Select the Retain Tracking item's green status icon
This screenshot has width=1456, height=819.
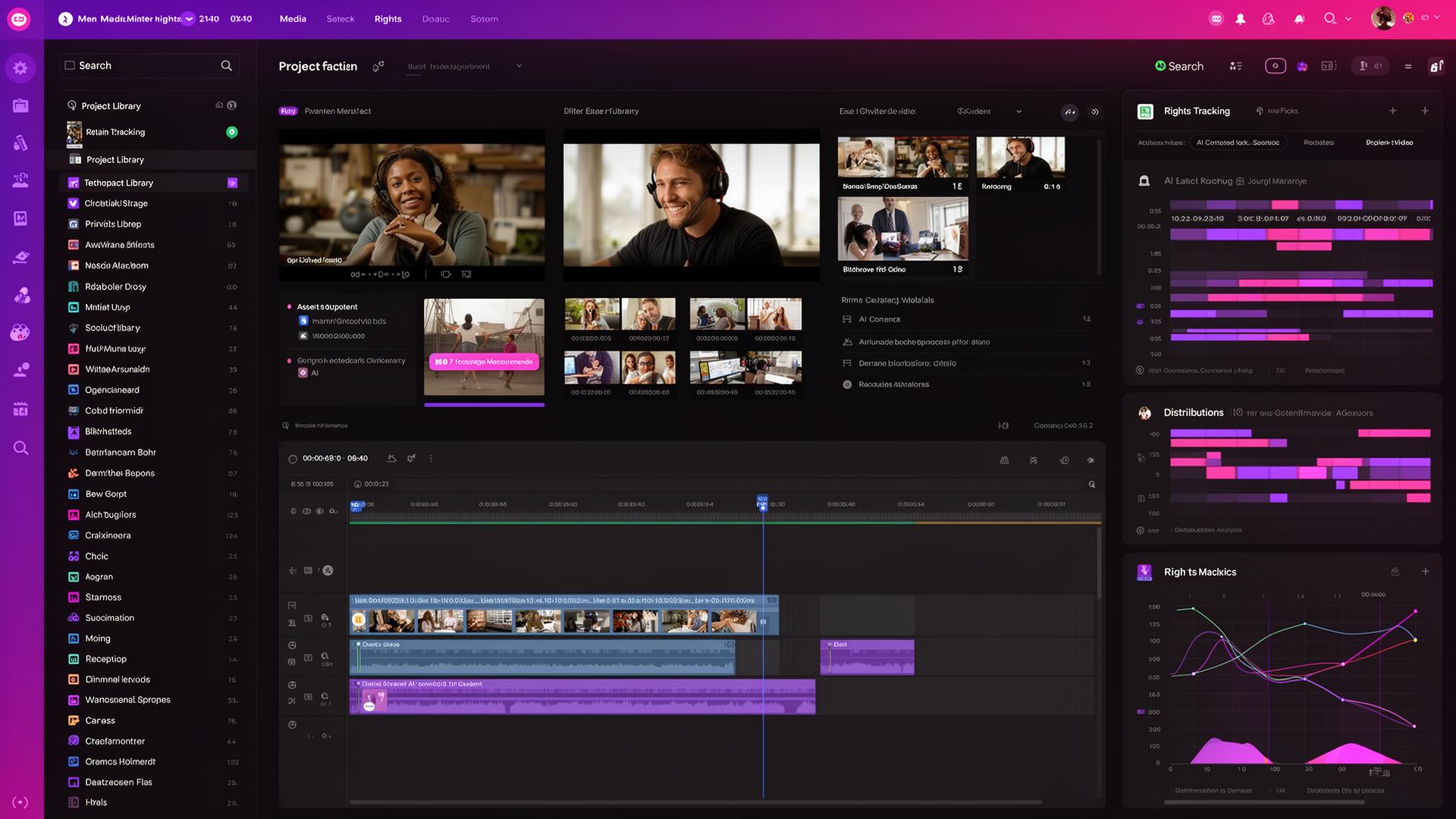click(x=232, y=132)
